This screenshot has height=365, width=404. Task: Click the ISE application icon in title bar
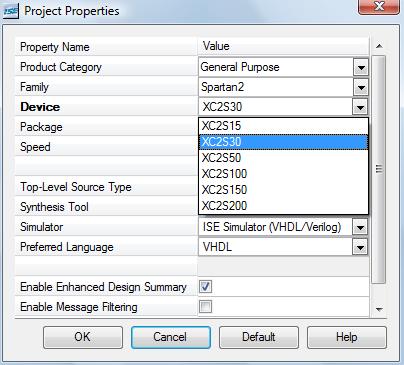[x=11, y=12]
